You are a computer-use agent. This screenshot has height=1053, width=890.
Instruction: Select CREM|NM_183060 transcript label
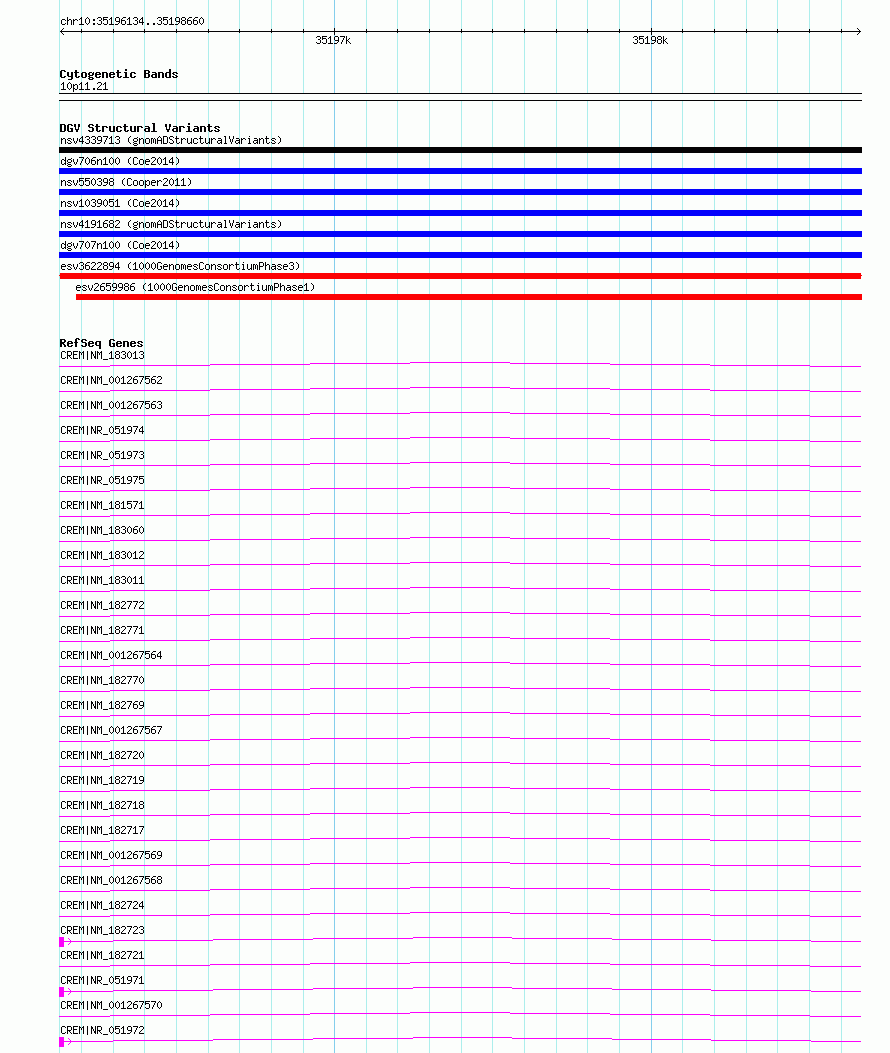coord(102,531)
